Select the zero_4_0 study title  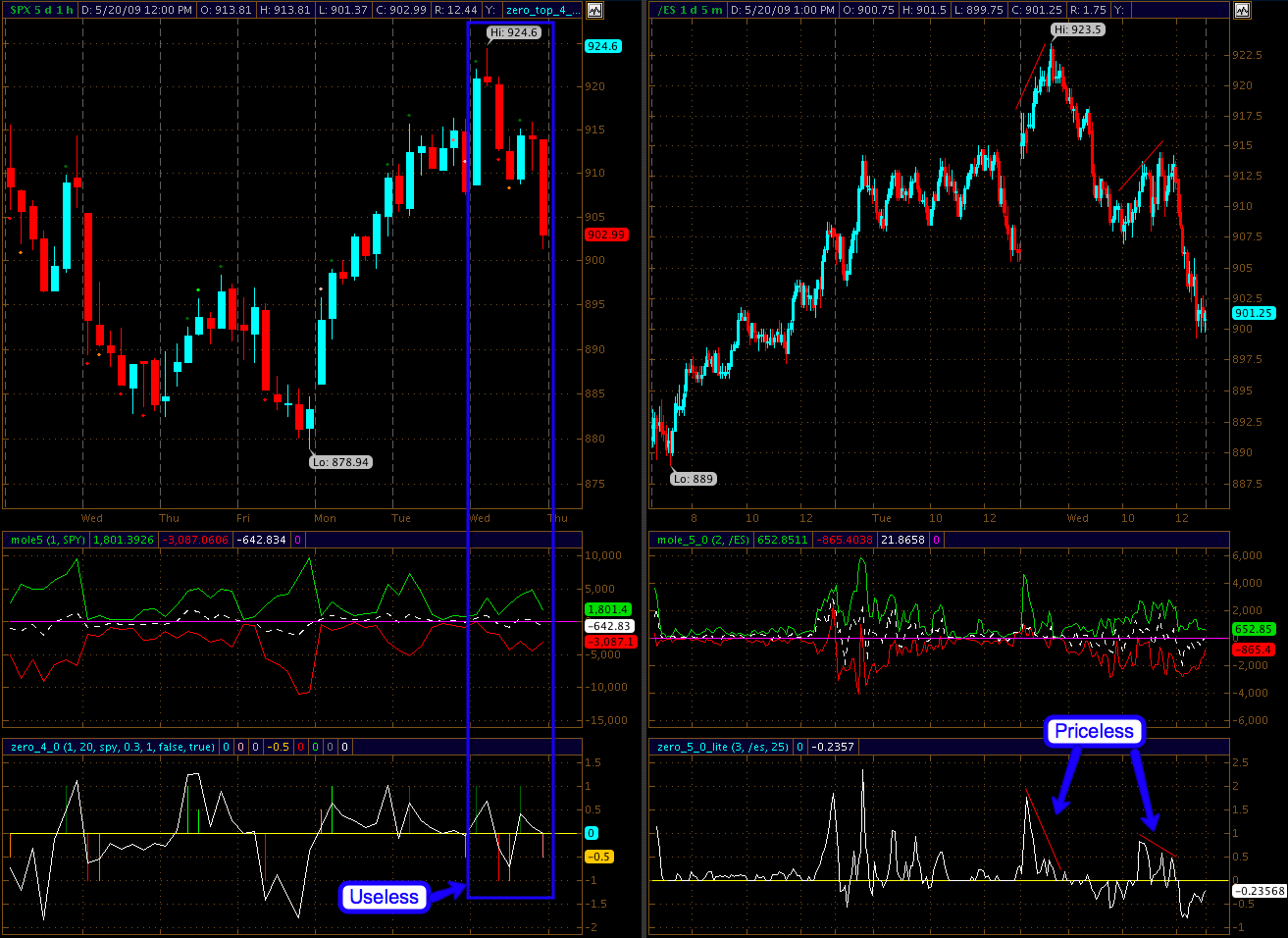point(113,747)
